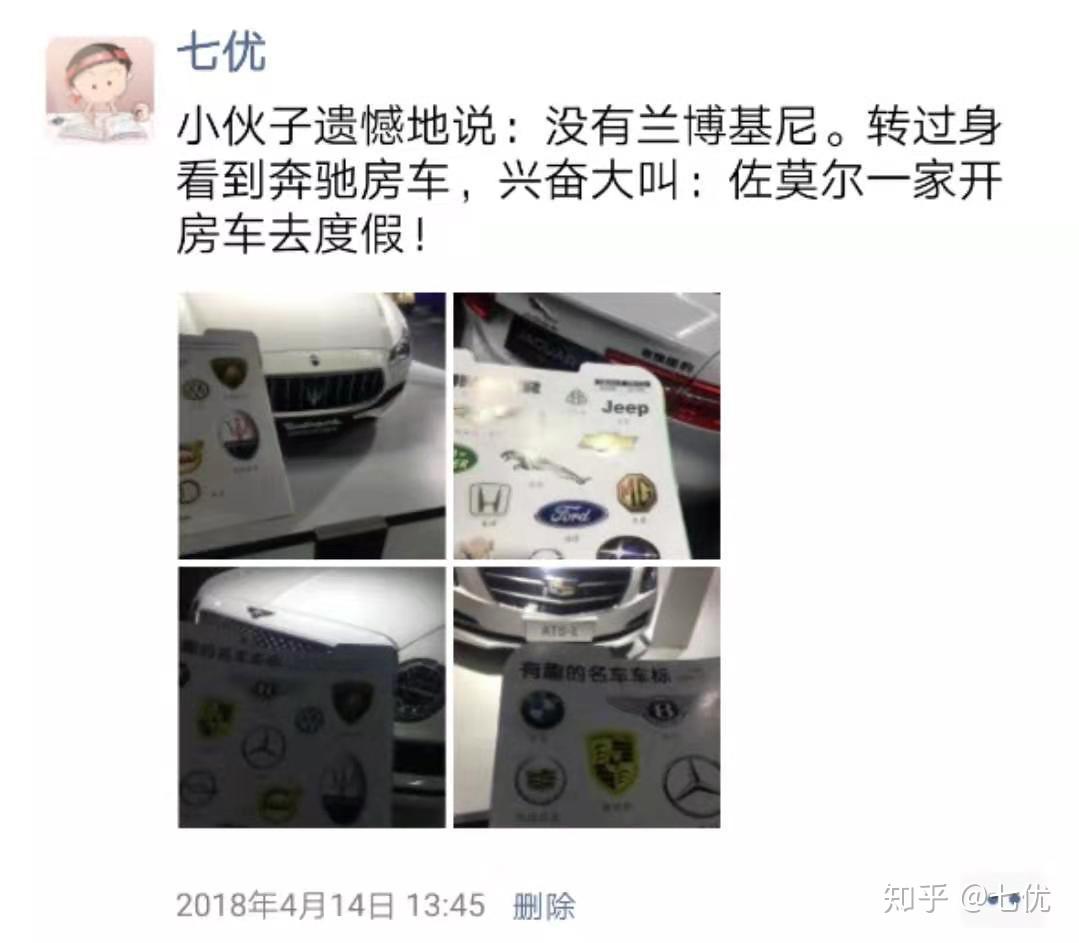Click the yellow Porsche crest logo

click(x=611, y=765)
